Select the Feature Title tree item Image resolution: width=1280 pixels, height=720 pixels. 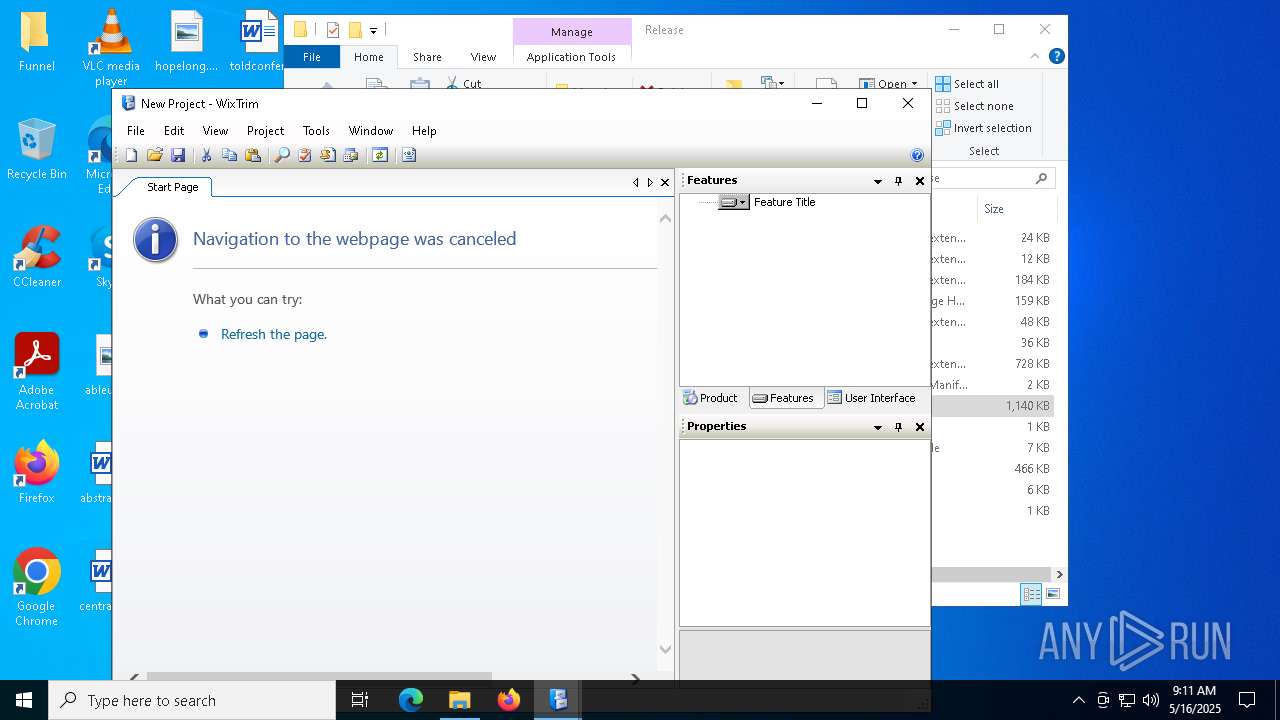784,202
